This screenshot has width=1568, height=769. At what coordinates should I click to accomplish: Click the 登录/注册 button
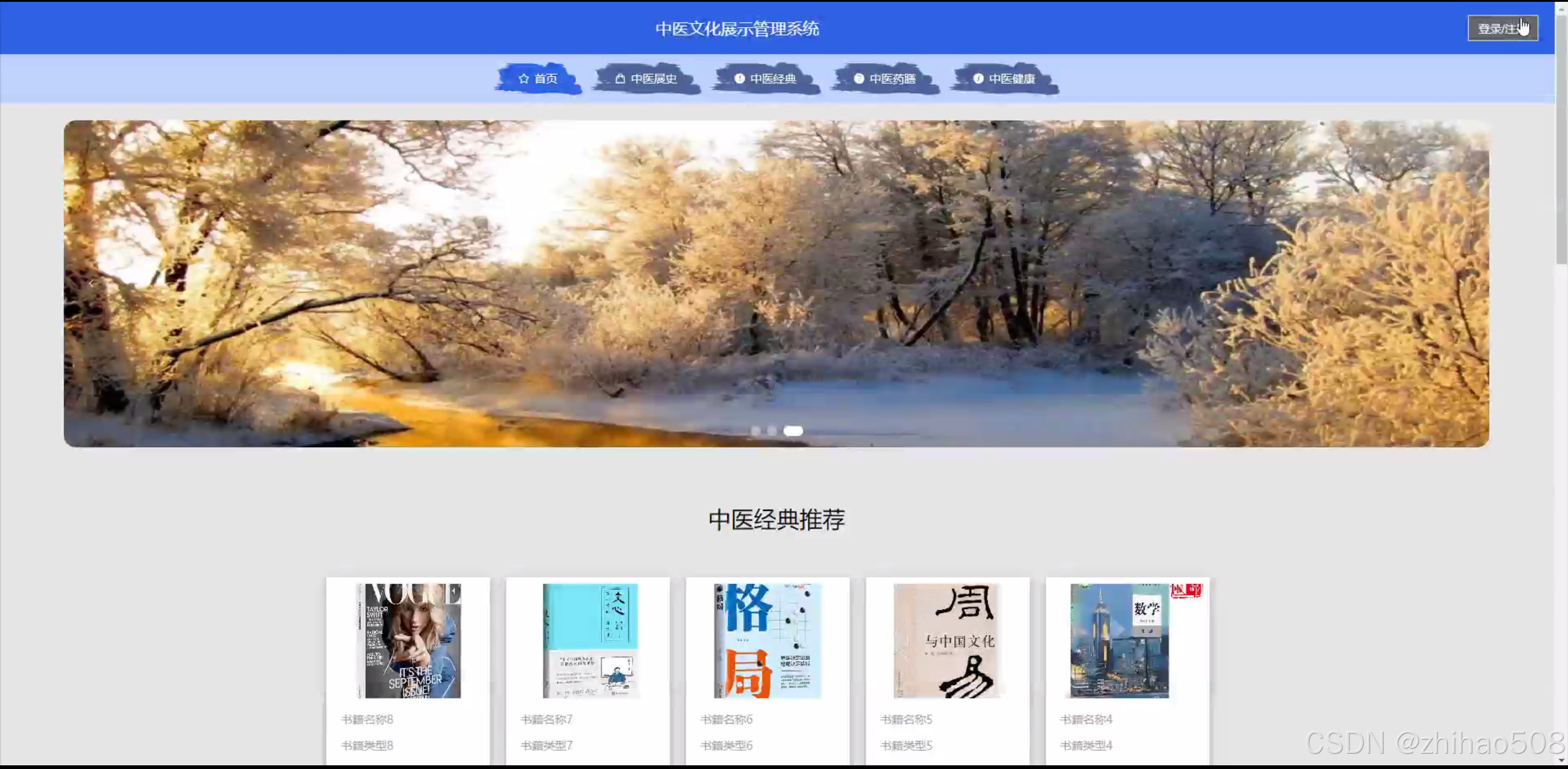click(x=1502, y=28)
